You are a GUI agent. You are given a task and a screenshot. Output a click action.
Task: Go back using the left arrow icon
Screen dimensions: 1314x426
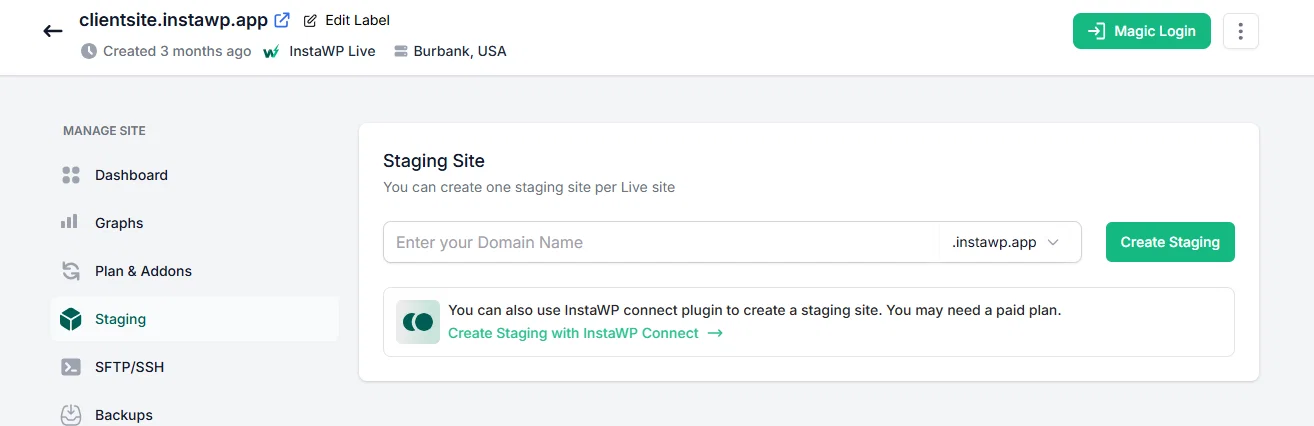click(53, 31)
